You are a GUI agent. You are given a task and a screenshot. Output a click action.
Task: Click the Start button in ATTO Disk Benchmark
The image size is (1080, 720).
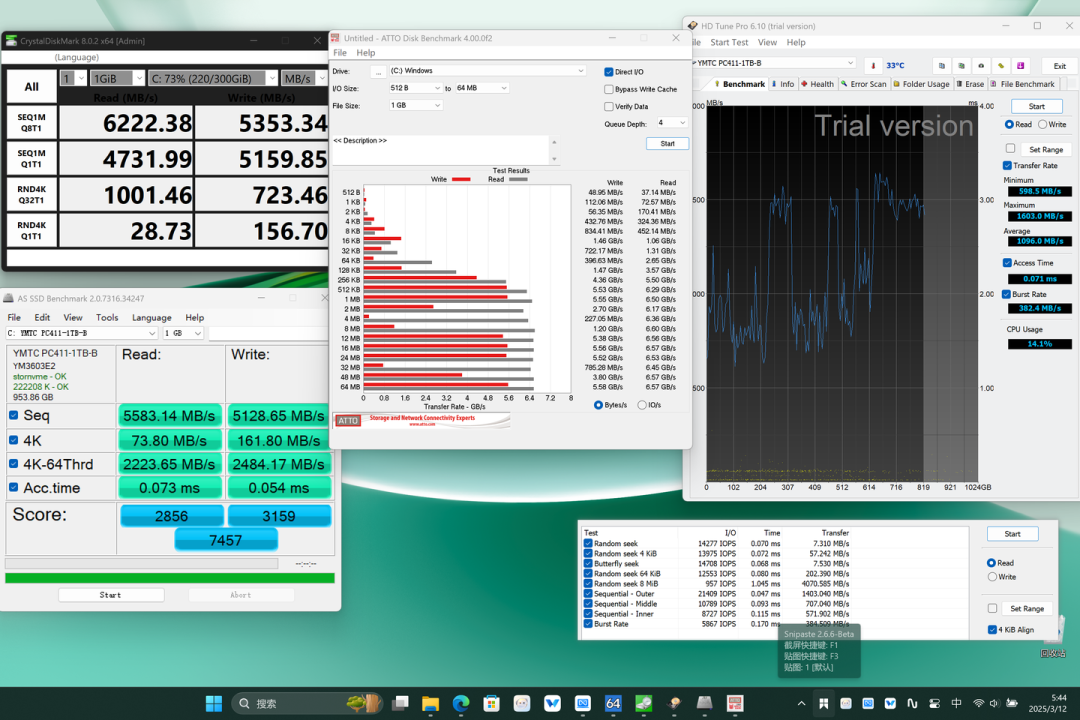pos(667,143)
